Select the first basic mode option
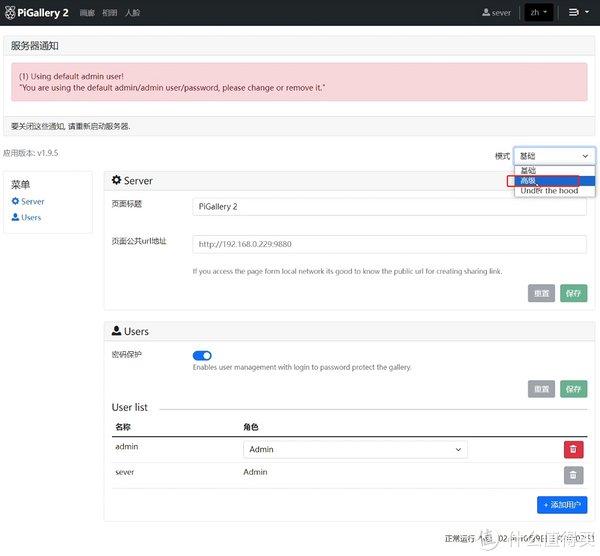This screenshot has width=600, height=556. point(554,170)
